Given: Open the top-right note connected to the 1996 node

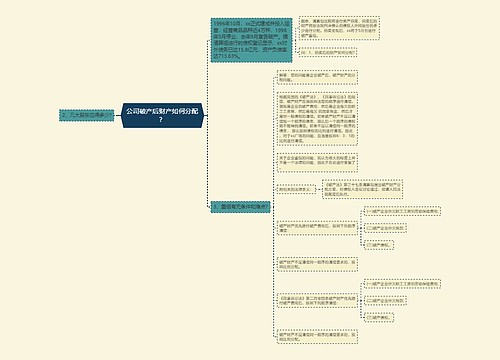Looking at the screenshot, I should 339,28.
